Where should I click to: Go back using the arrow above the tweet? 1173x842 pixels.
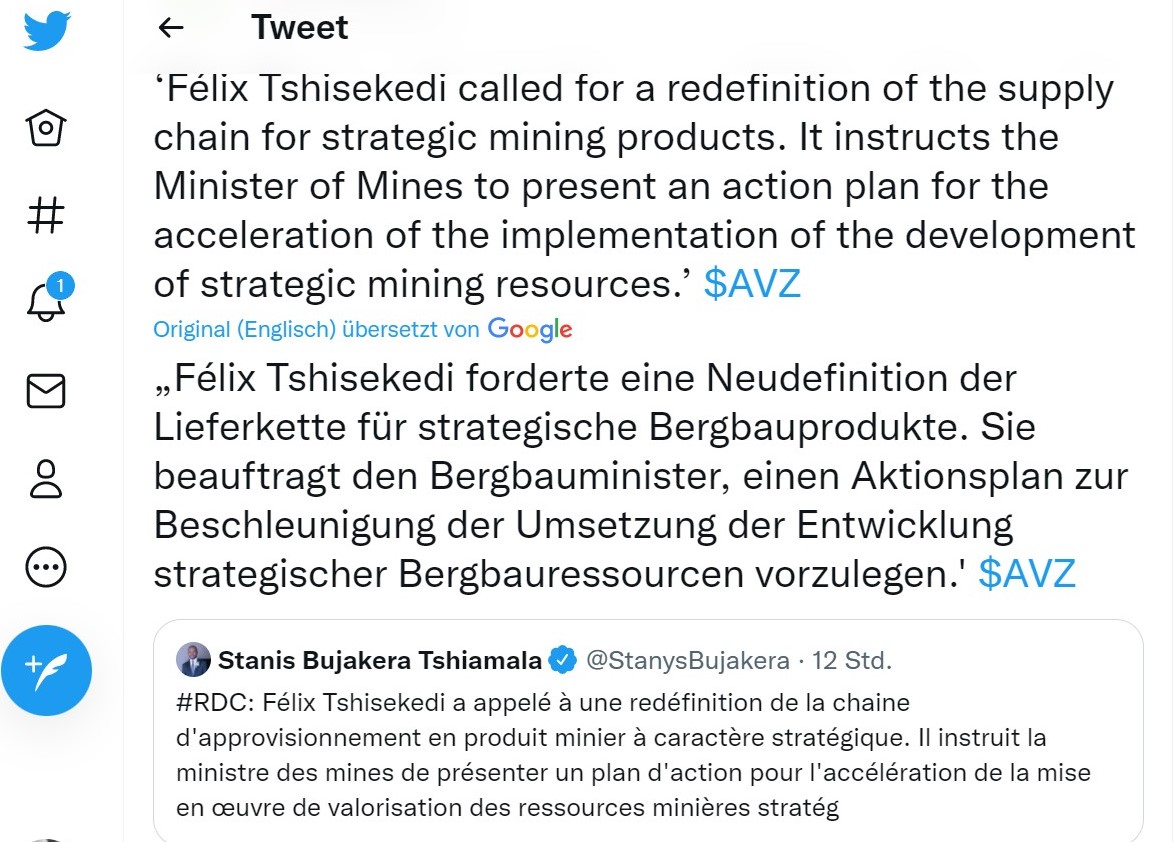pyautogui.click(x=170, y=28)
